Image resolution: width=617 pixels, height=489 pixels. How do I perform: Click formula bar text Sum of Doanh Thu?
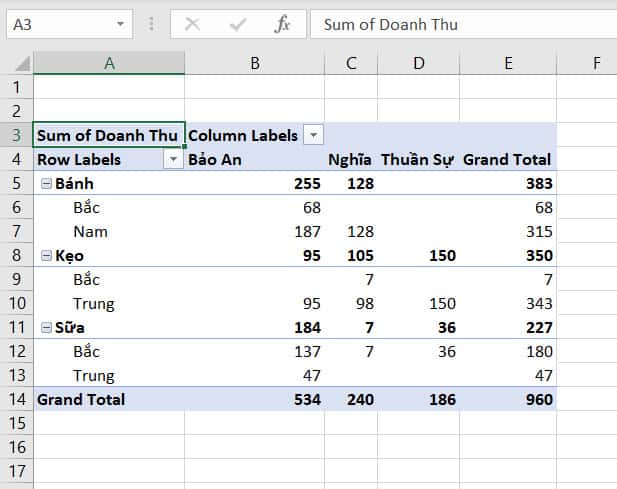click(x=391, y=24)
